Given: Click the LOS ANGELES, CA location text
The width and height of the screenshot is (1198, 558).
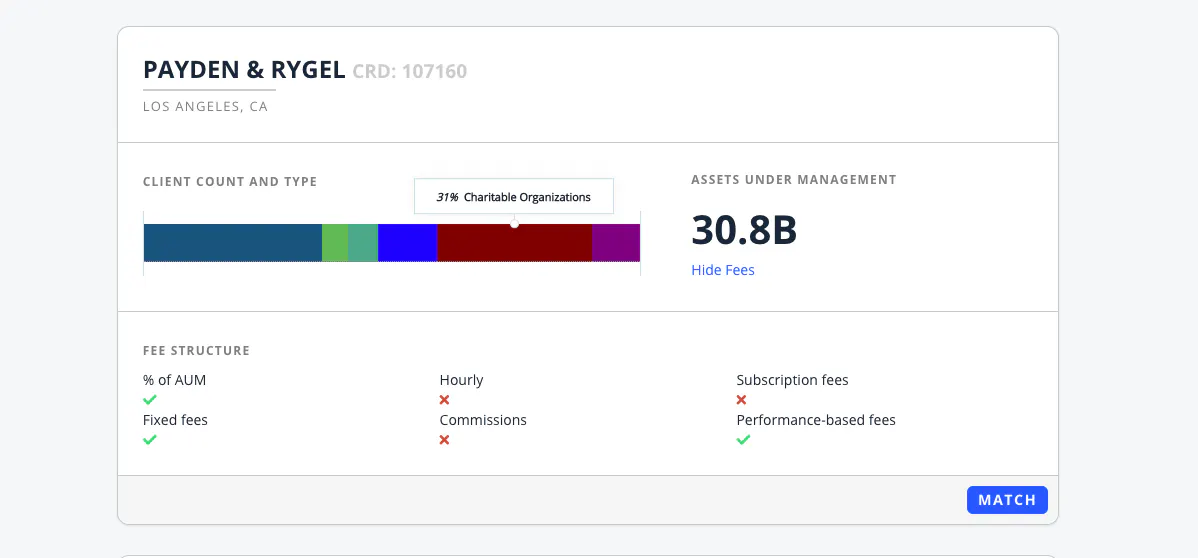Looking at the screenshot, I should click(x=206, y=107).
